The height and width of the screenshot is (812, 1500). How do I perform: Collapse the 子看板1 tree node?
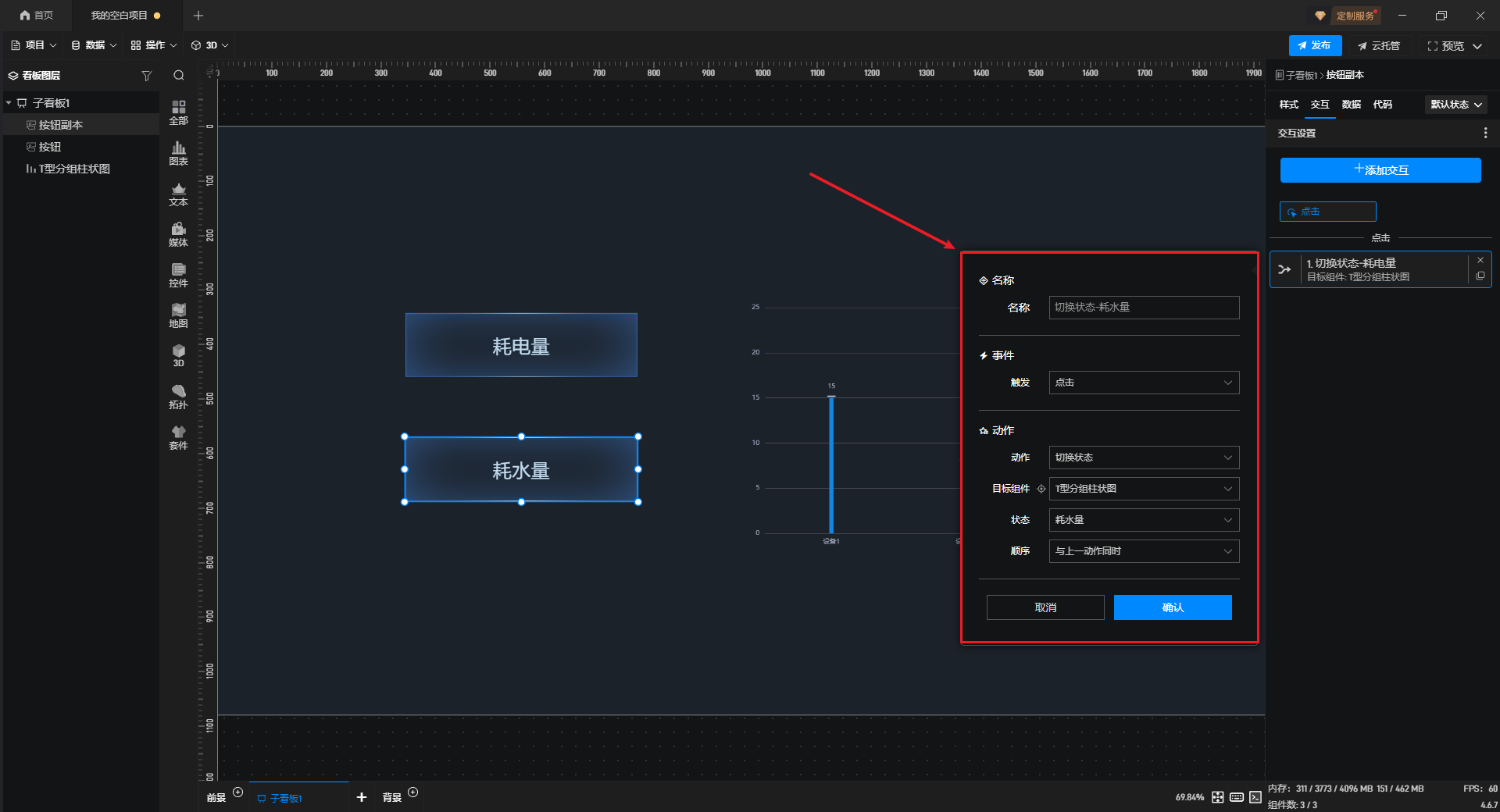pos(9,103)
